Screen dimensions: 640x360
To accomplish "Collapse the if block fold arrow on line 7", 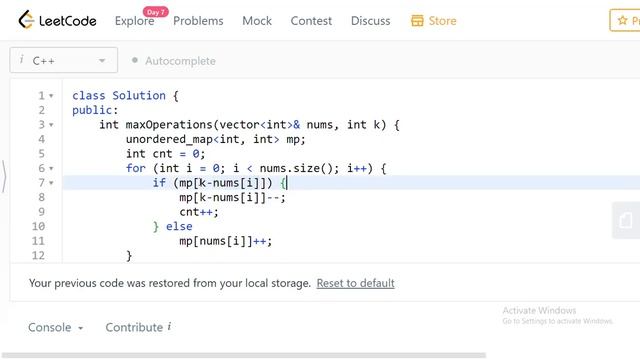I will tap(51, 183).
